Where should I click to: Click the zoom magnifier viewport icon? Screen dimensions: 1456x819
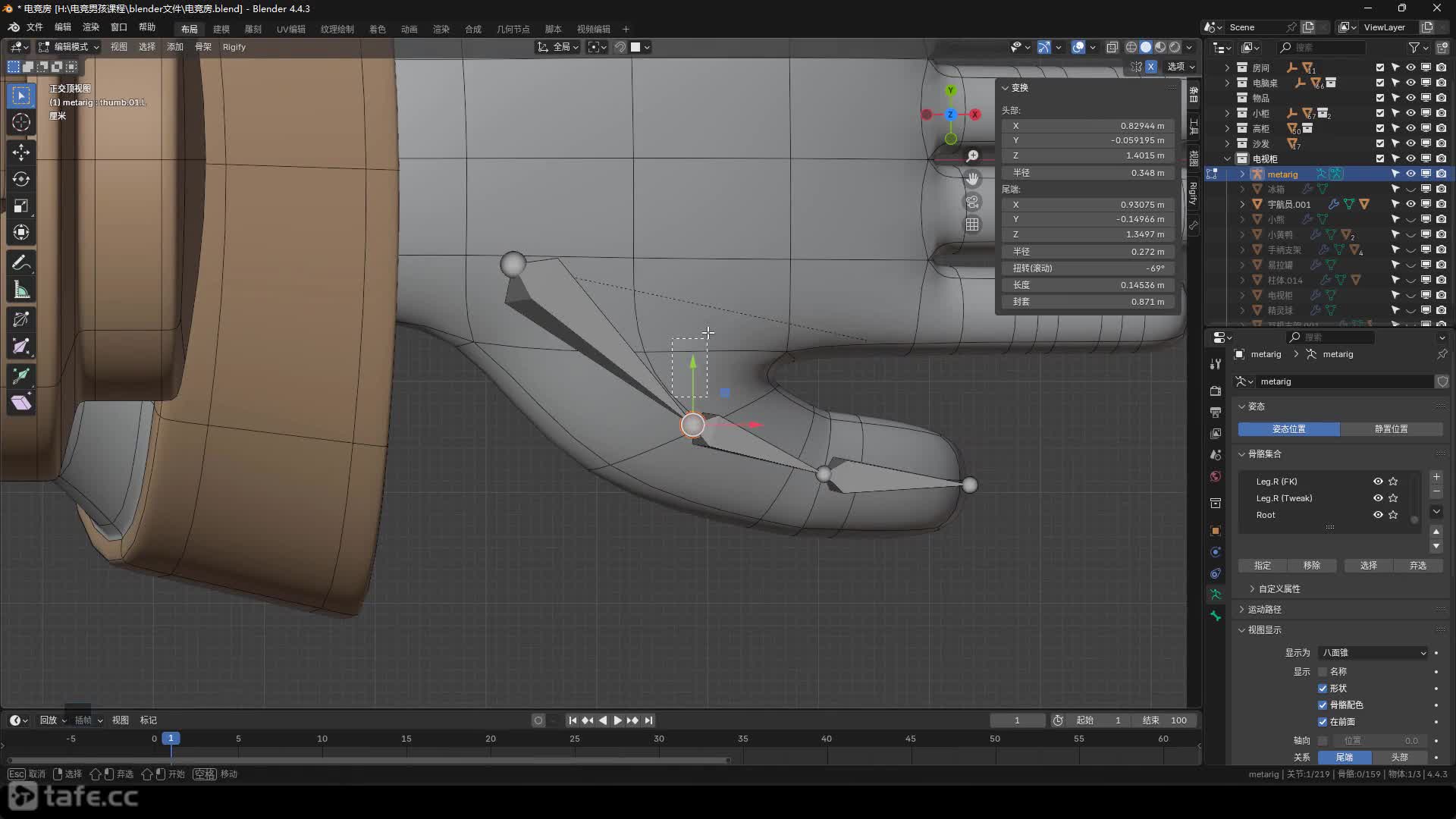972,156
